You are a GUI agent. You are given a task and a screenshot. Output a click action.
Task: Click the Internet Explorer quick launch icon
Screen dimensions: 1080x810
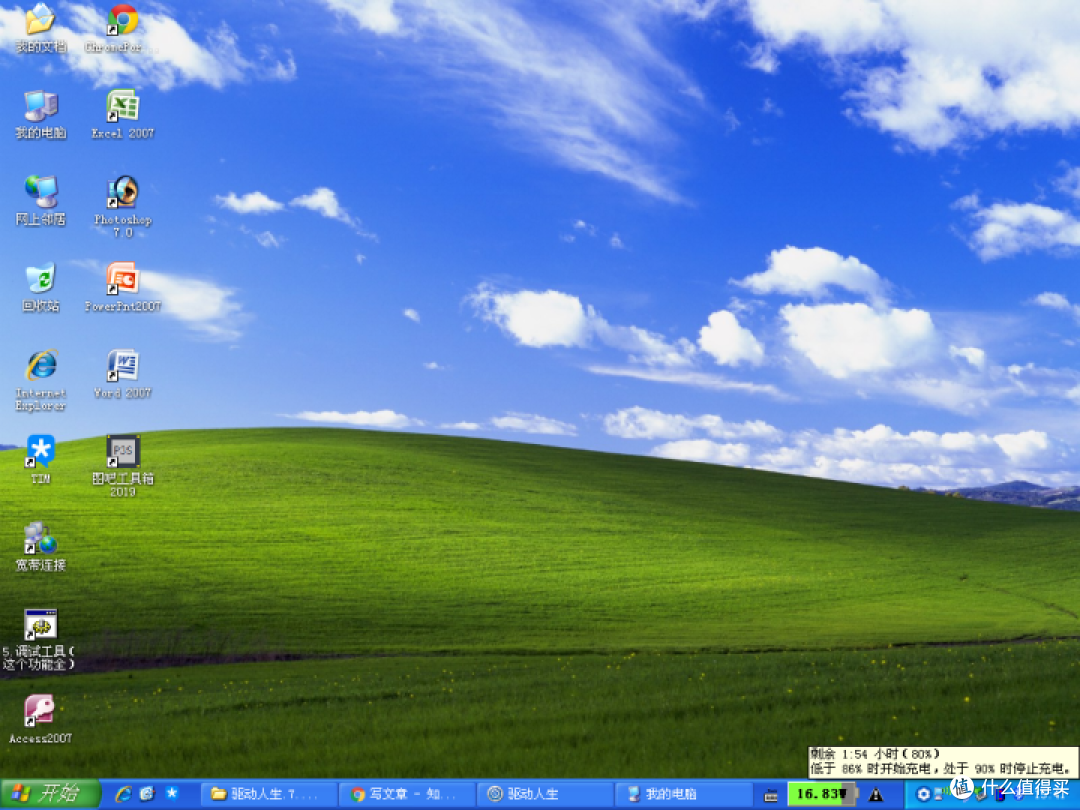124,794
